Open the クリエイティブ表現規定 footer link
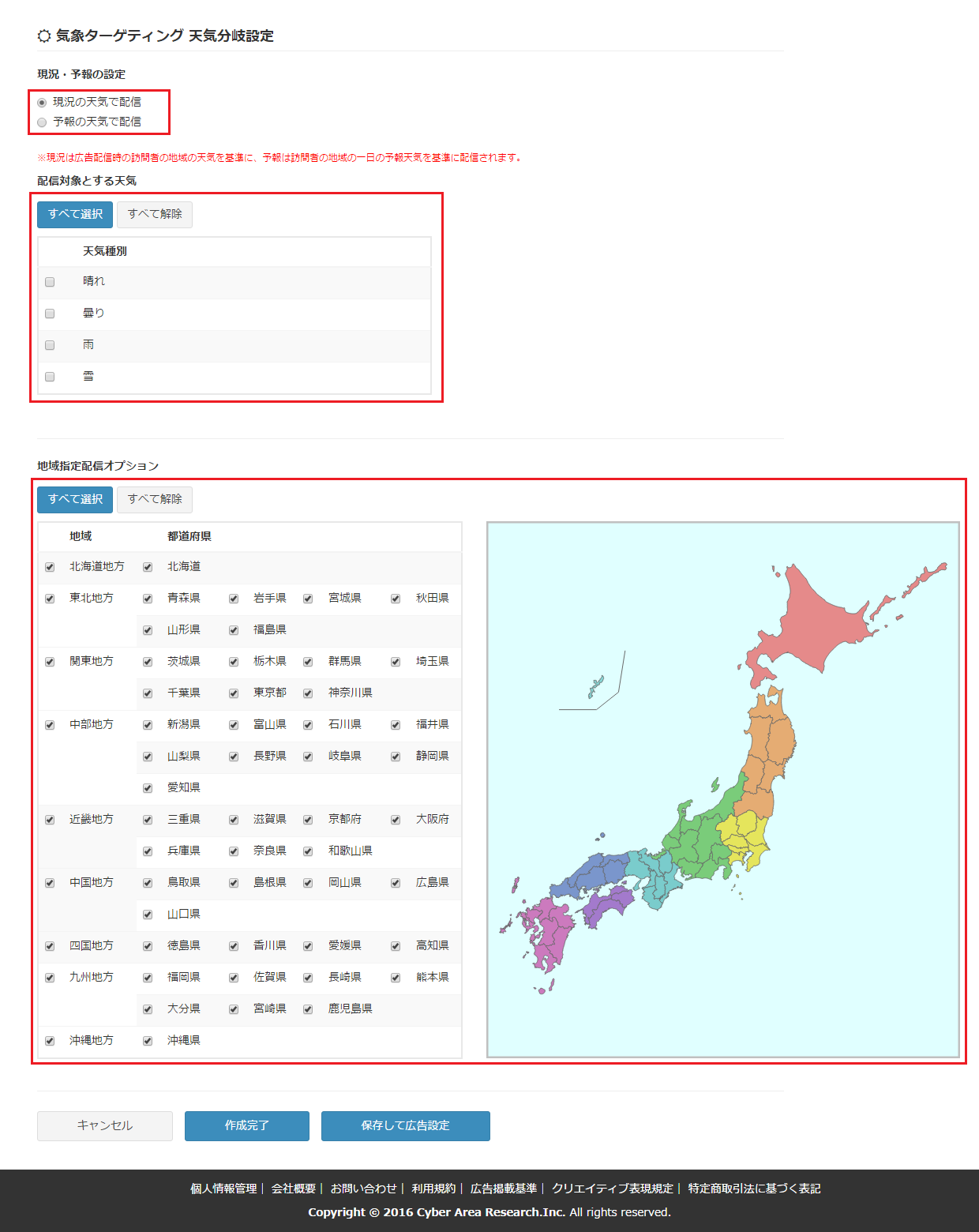Viewport: 979px width, 1232px height. coord(613,1189)
